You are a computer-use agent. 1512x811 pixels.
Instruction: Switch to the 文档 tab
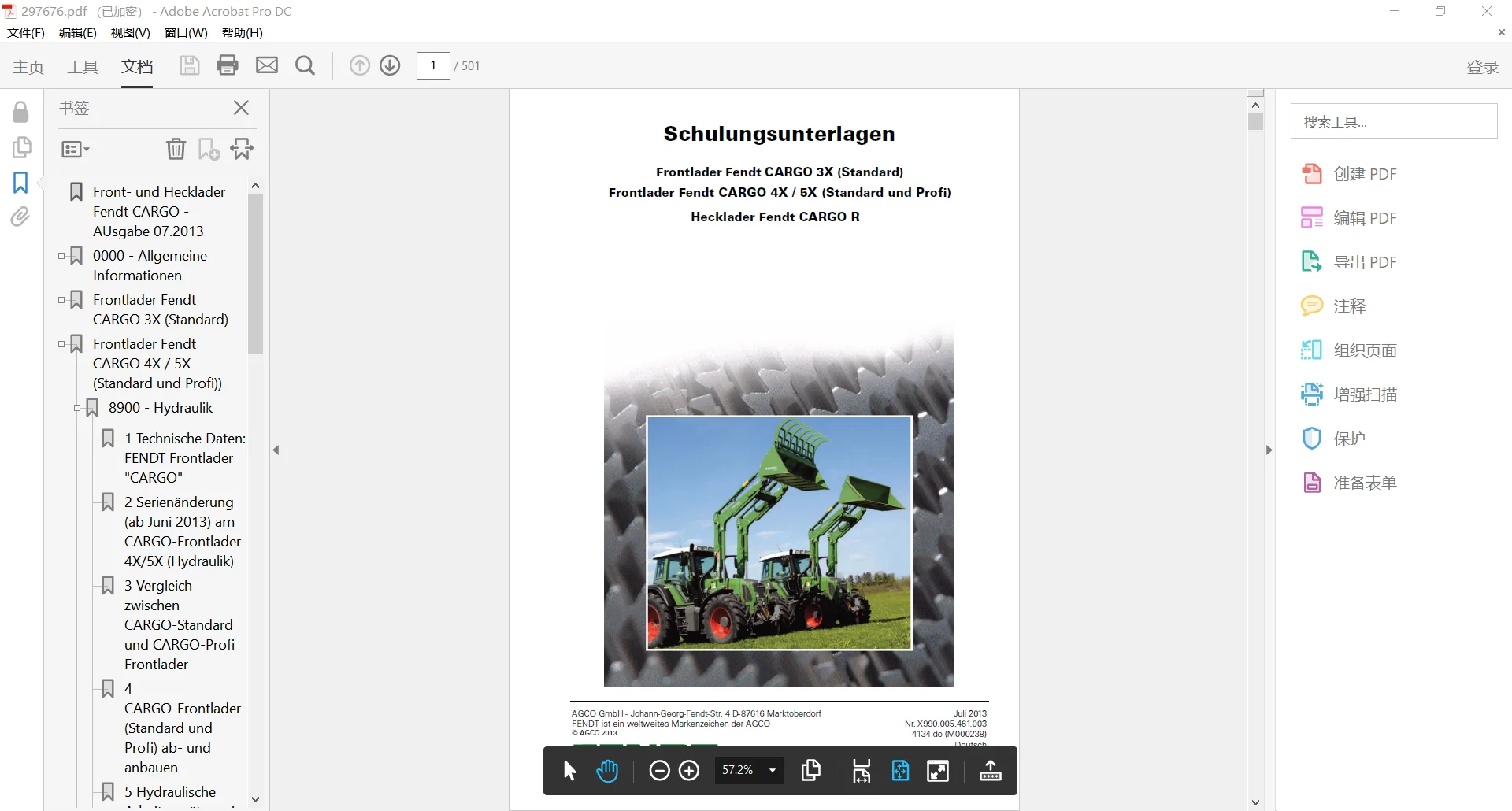click(137, 67)
